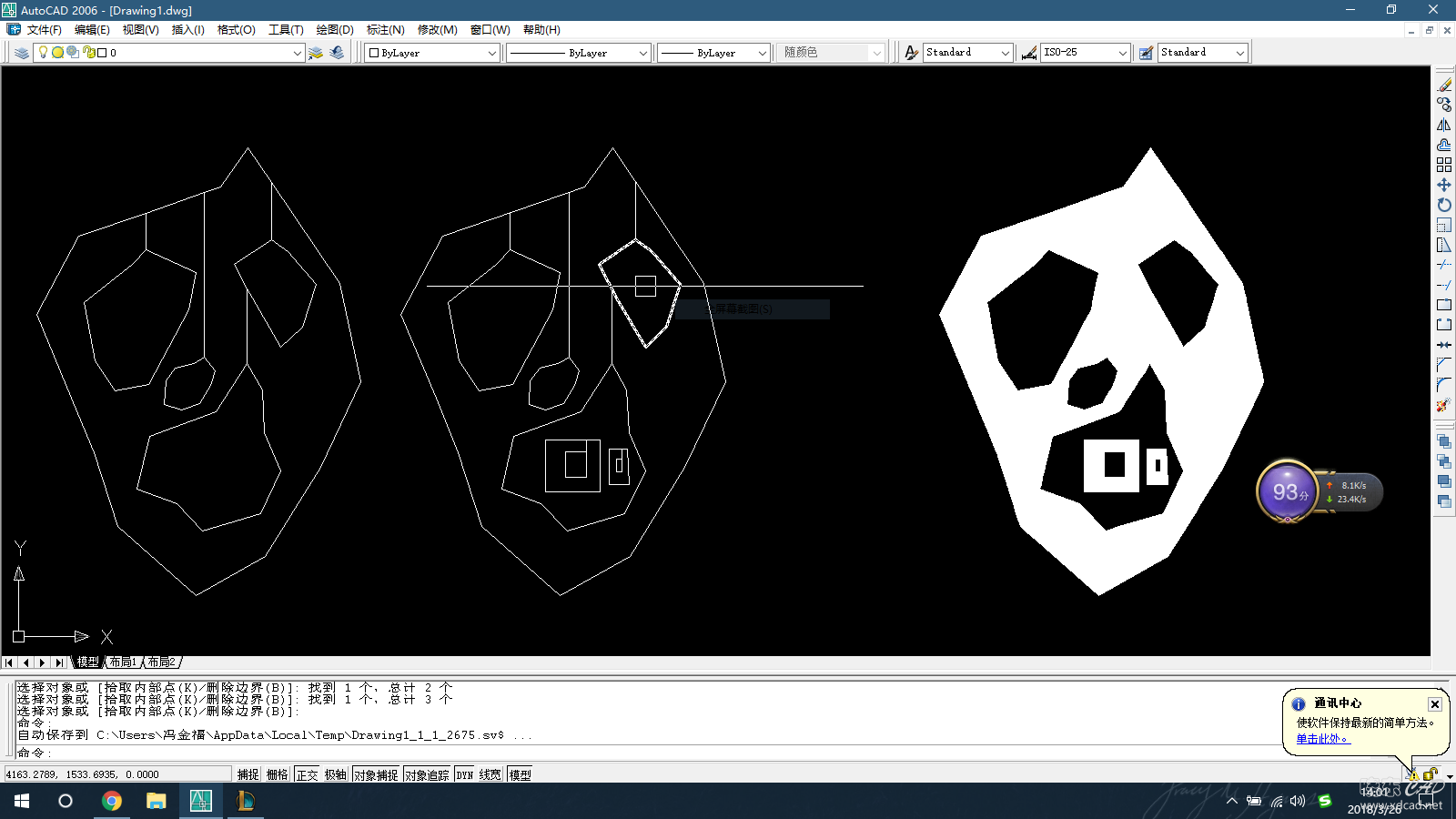1456x819 pixels.
Task: Toggle layer 0 freeze sun icon
Action: tap(57, 53)
